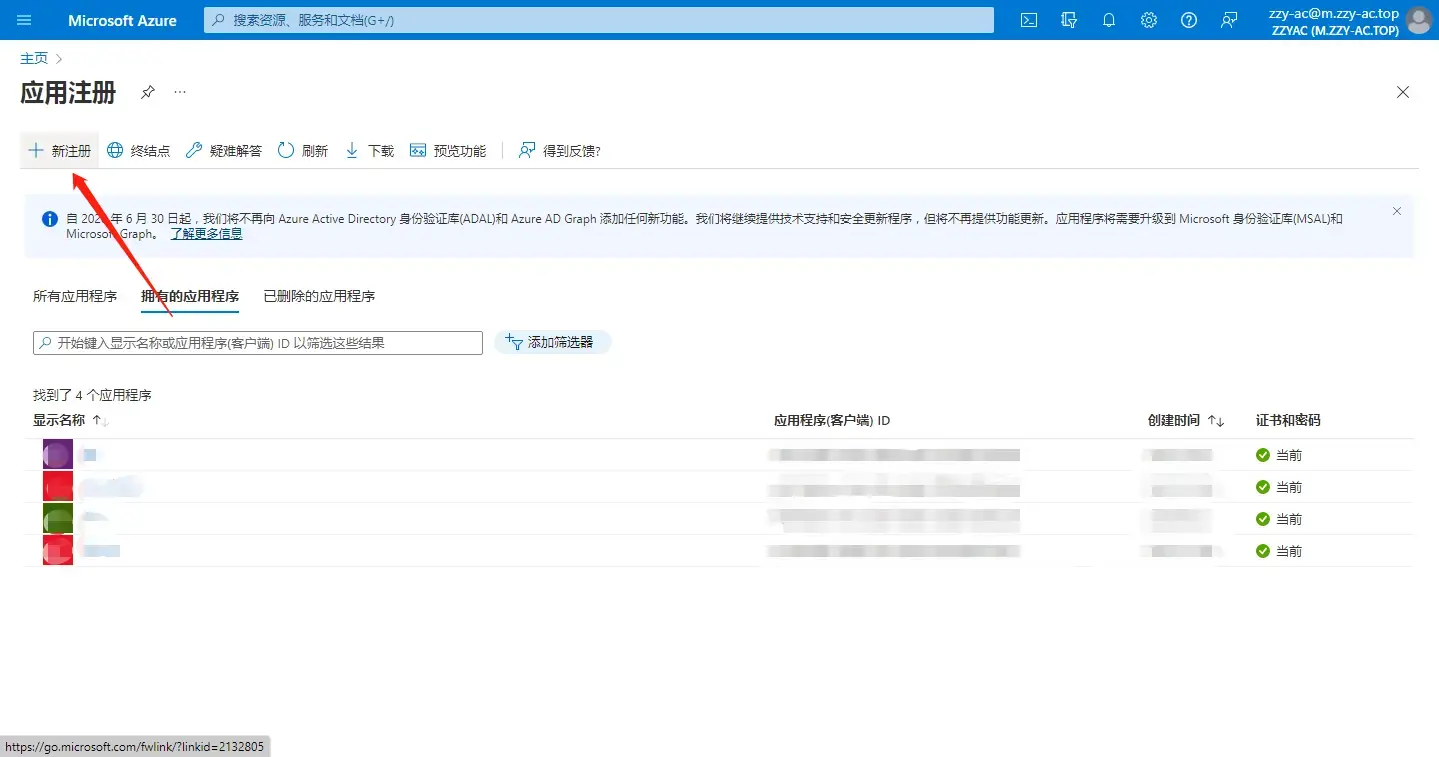This screenshot has height=757, width=1439.
Task: Click 下载 to download the list
Action: 369,151
